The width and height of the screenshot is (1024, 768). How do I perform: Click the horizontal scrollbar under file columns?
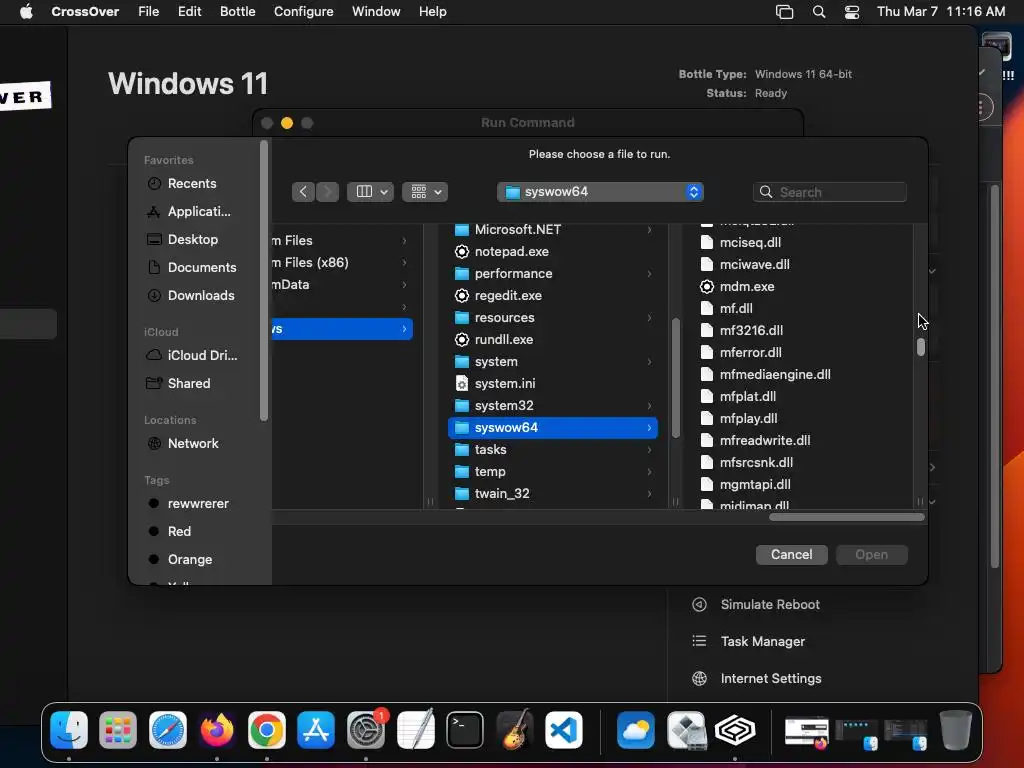click(846, 517)
